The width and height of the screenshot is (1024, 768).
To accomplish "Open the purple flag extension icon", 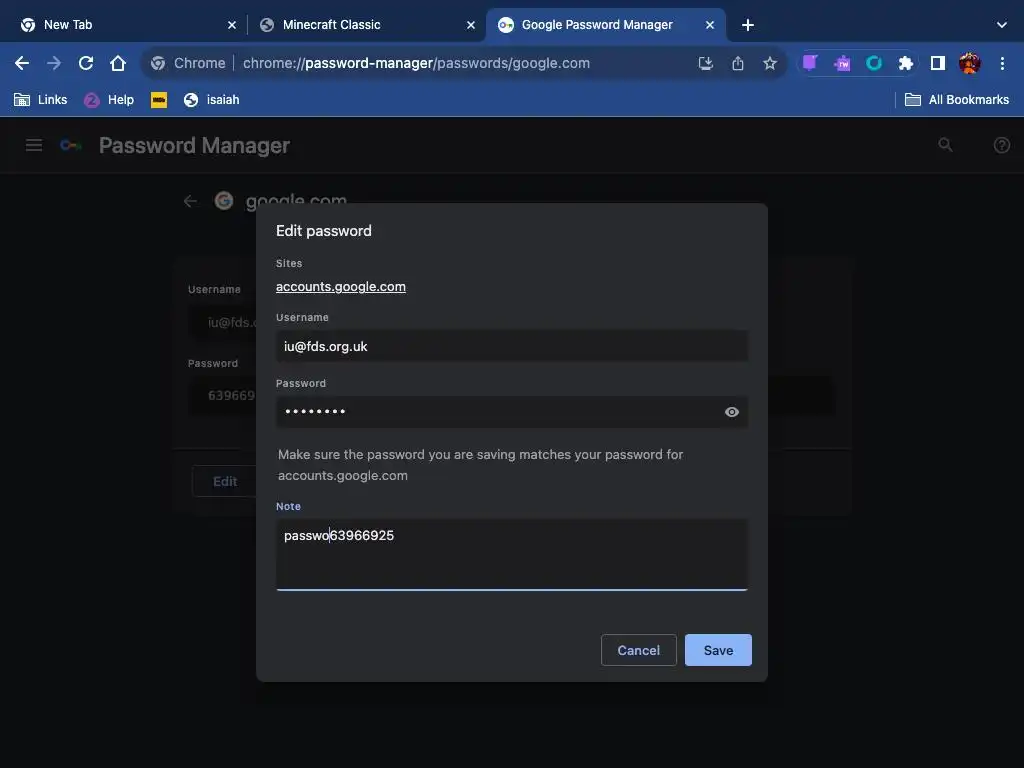I will point(810,63).
